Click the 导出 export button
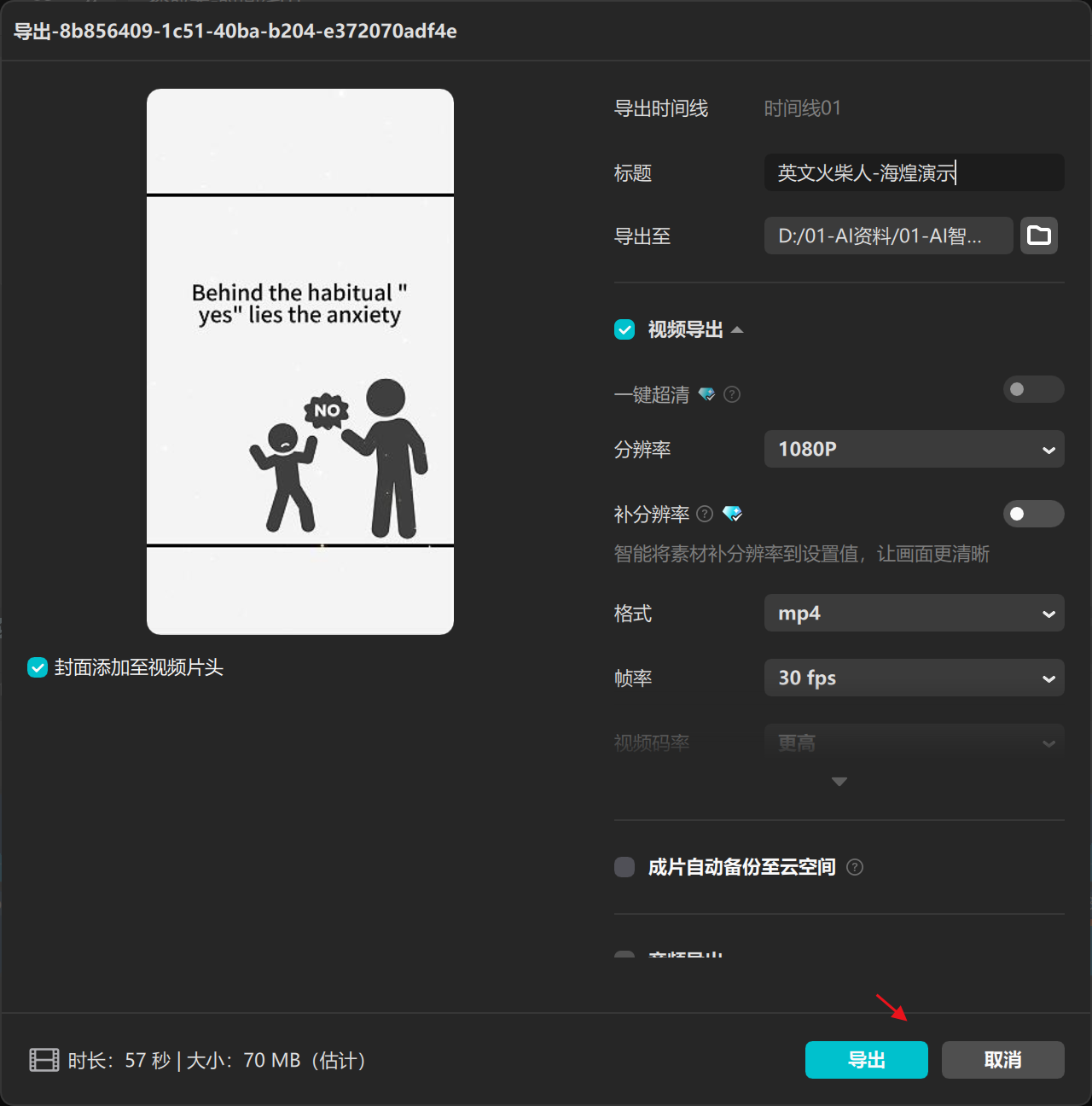 [x=866, y=1060]
